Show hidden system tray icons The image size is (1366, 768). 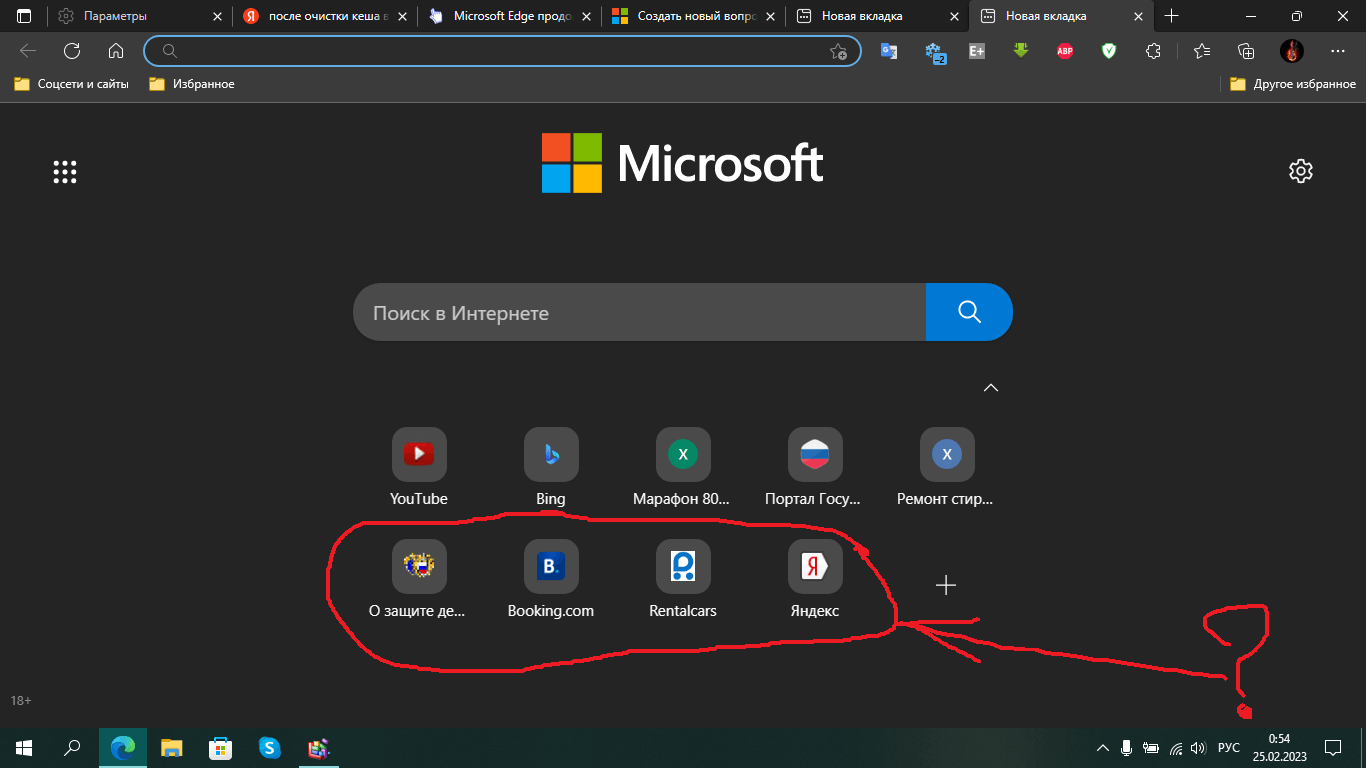point(1103,747)
